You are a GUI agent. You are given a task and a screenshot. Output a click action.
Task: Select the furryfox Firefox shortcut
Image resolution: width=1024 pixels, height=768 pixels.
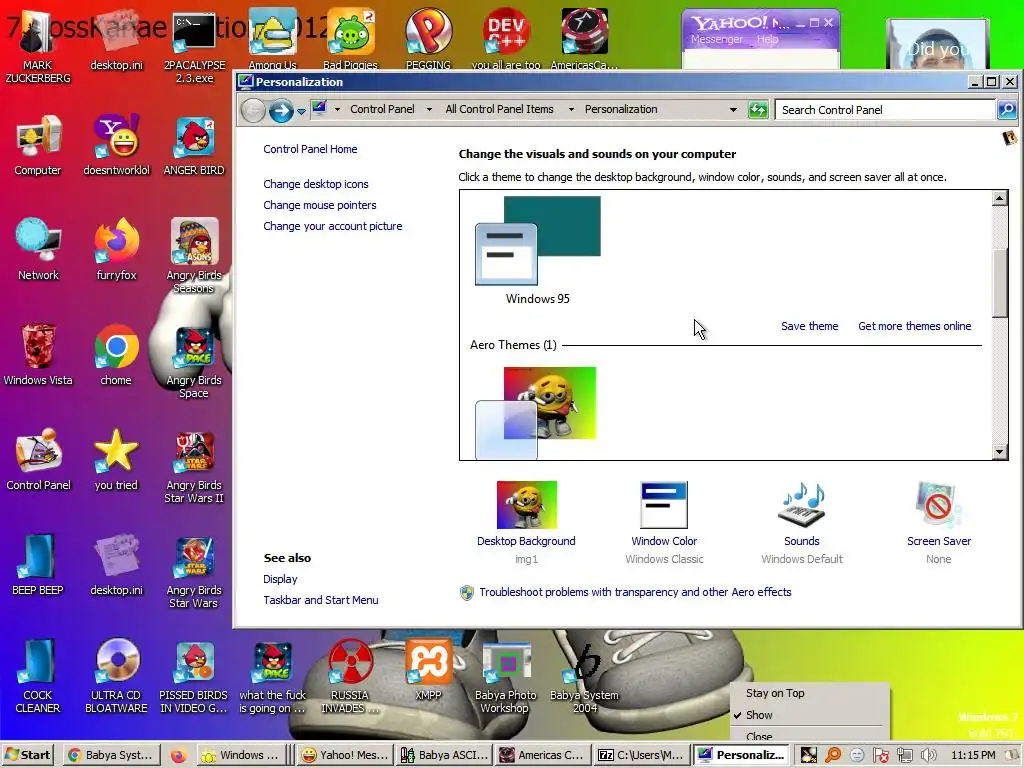(x=116, y=249)
